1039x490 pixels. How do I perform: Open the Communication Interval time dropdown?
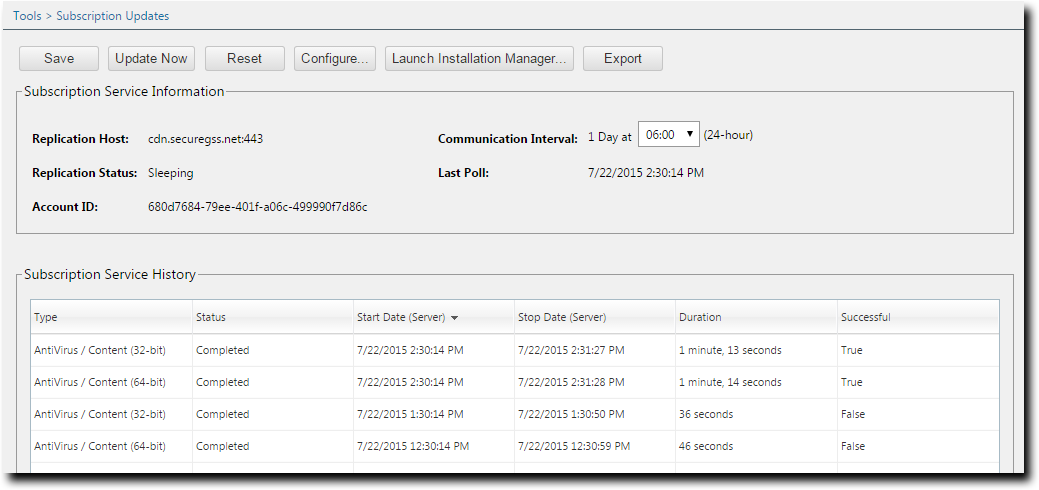pos(669,134)
